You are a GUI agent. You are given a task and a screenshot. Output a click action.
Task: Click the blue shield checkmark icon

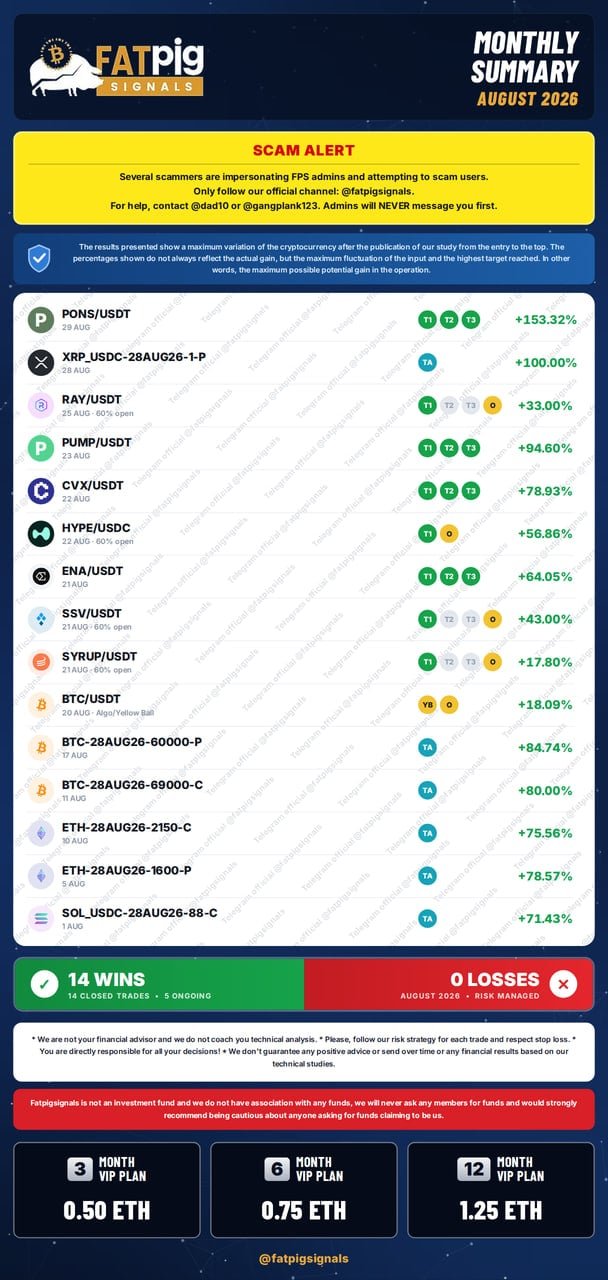click(x=39, y=260)
